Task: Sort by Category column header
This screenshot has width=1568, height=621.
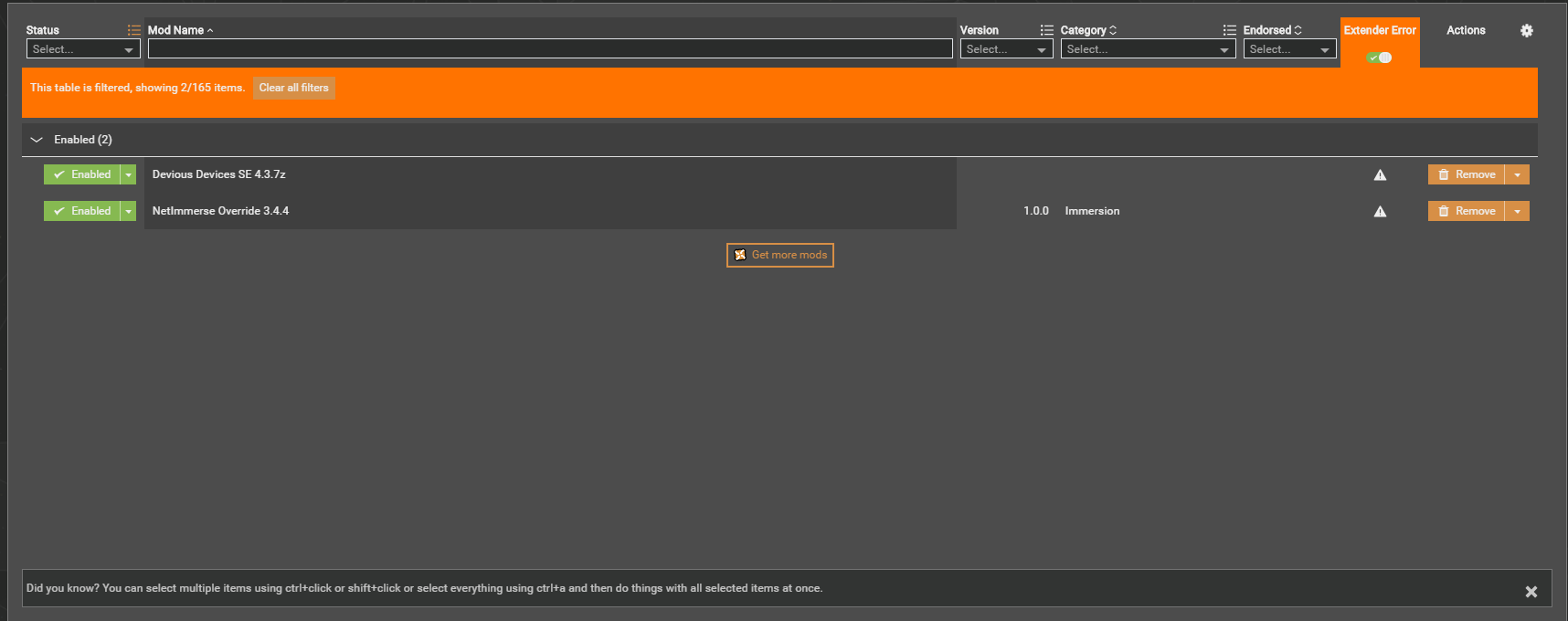Action: [x=1088, y=30]
